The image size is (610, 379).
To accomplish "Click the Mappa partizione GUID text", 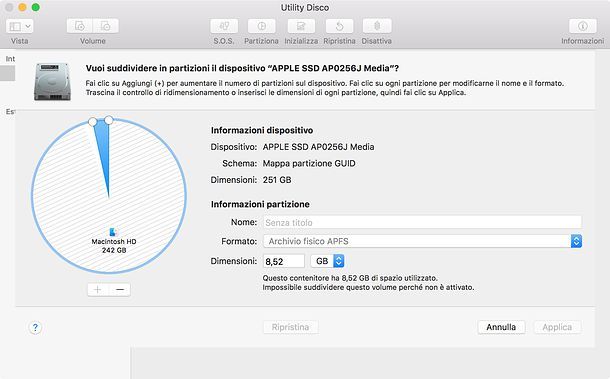I will (x=309, y=163).
